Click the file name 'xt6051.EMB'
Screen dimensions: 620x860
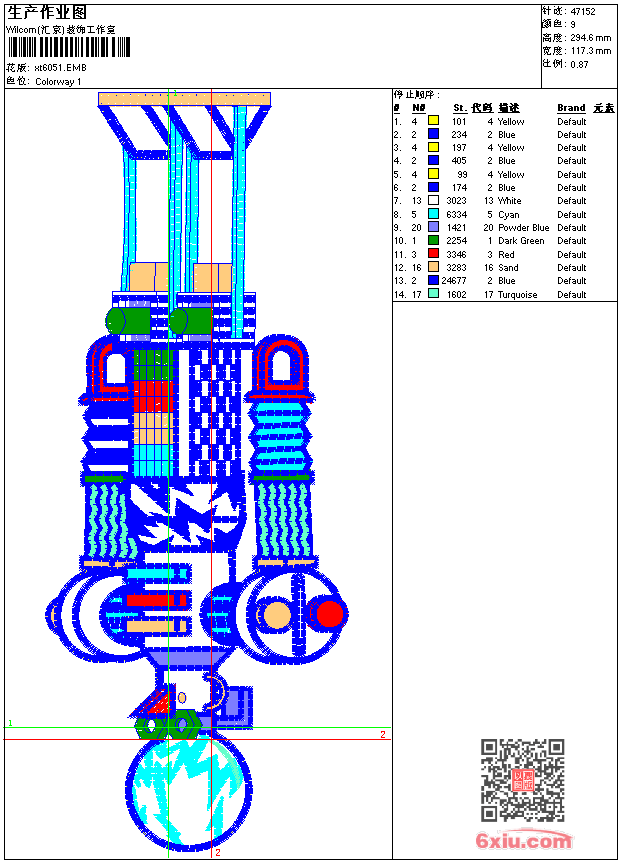[60, 68]
